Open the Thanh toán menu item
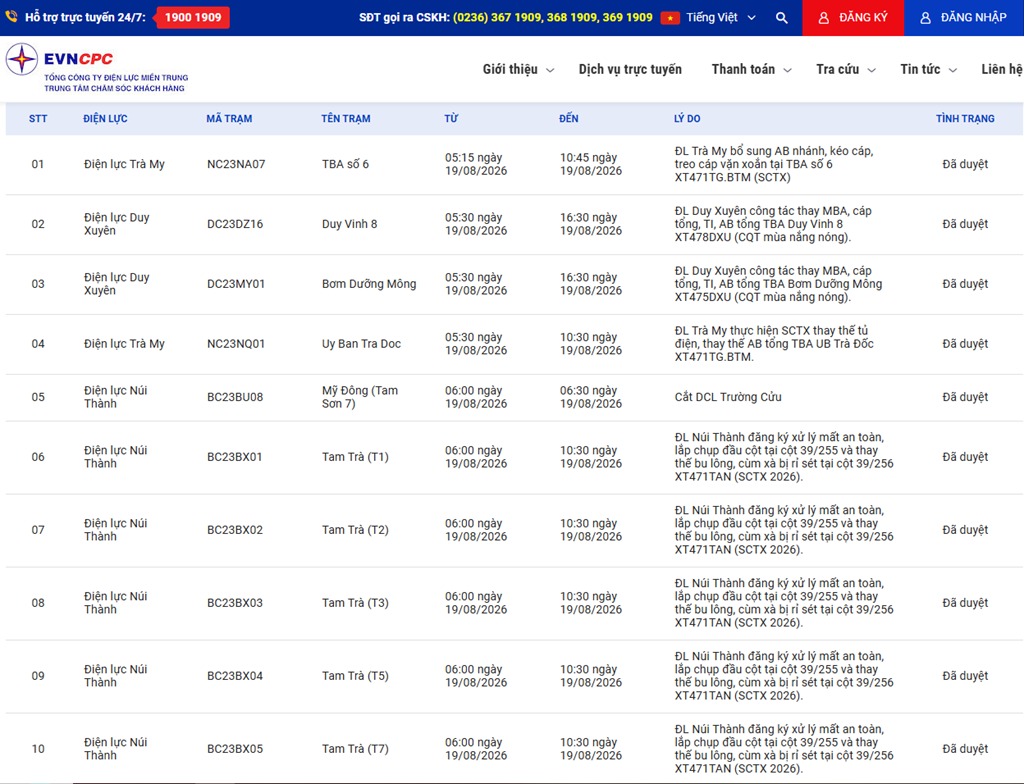This screenshot has width=1024, height=784. coord(743,69)
